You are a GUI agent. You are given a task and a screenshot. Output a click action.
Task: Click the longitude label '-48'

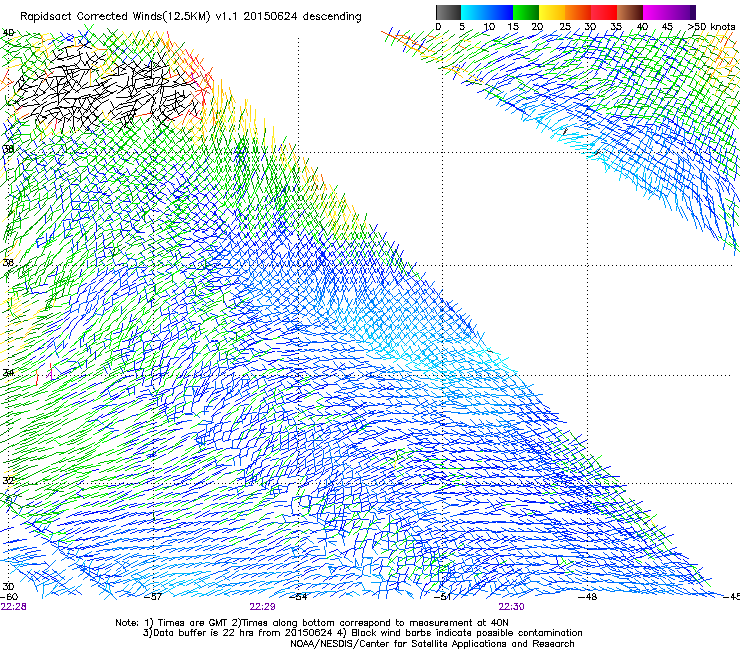point(588,597)
